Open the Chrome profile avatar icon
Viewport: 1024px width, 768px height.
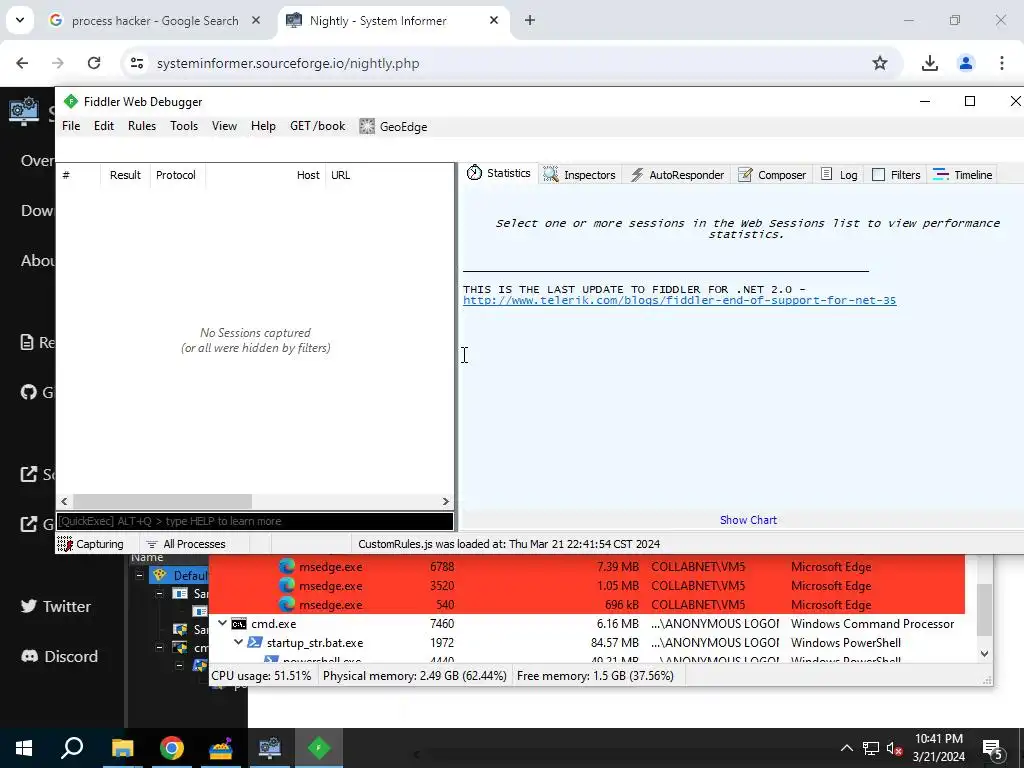(x=965, y=63)
